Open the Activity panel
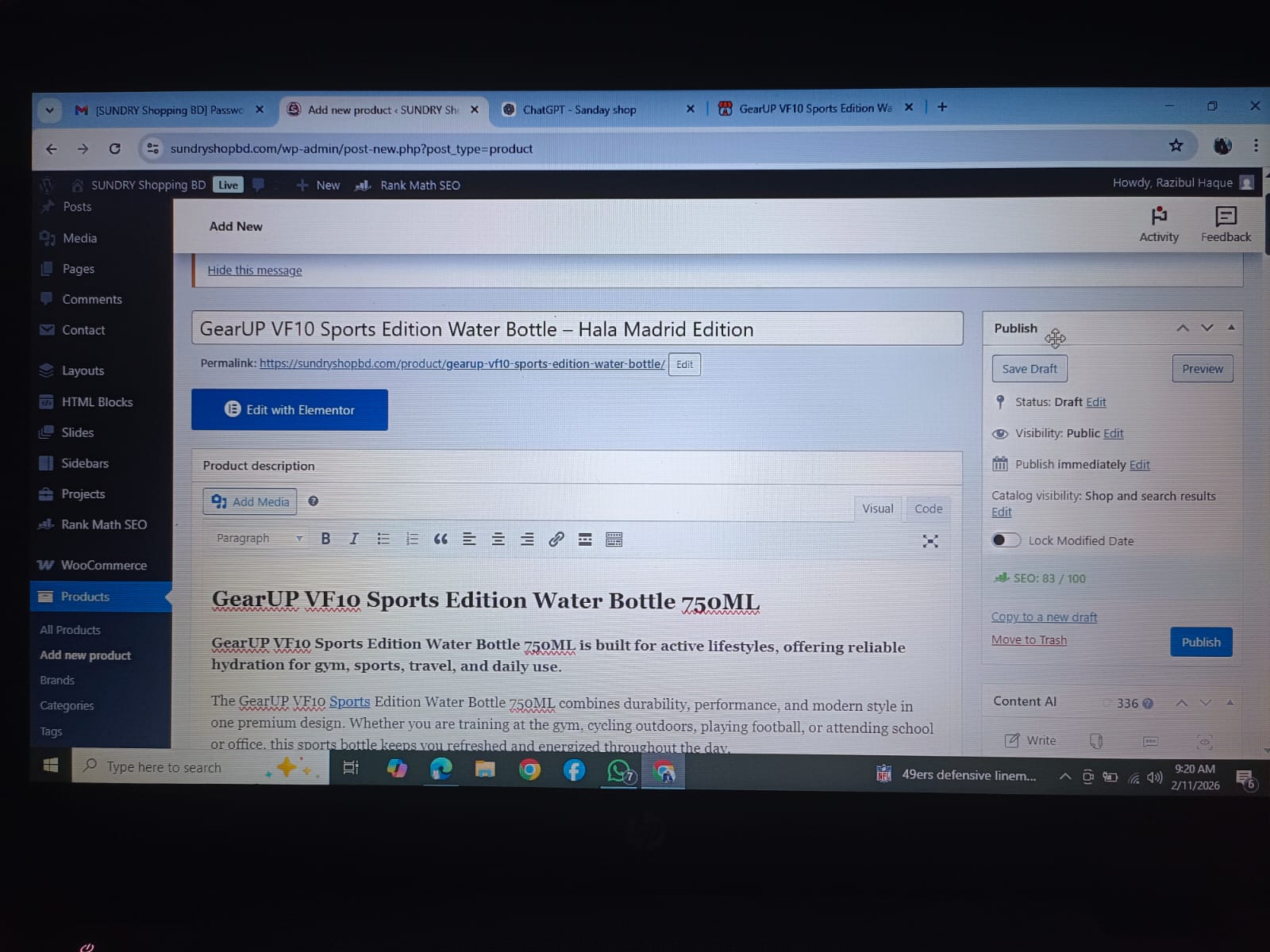Screen dimensions: 1270x952 (x=1159, y=223)
